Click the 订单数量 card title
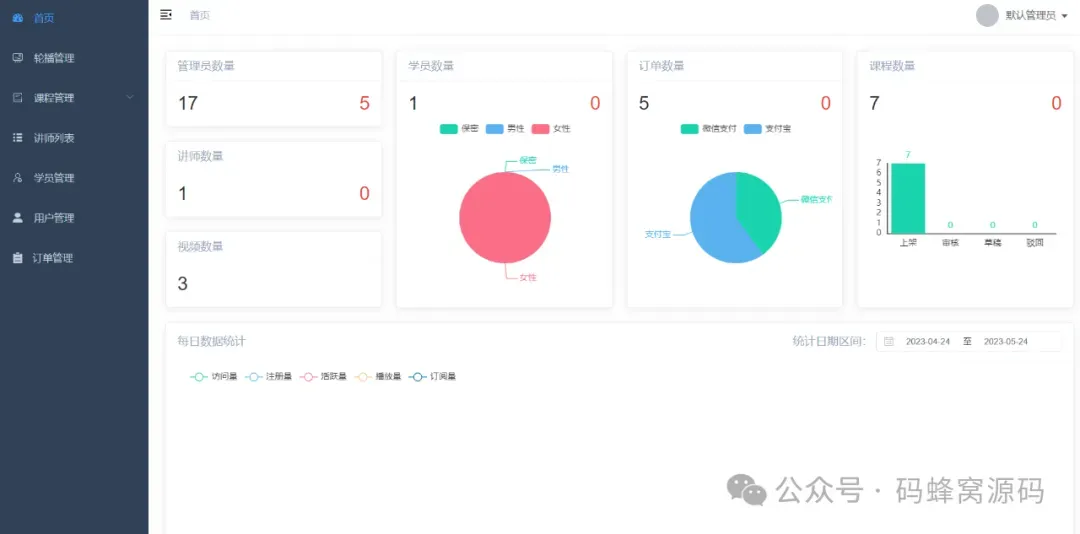 pos(661,66)
